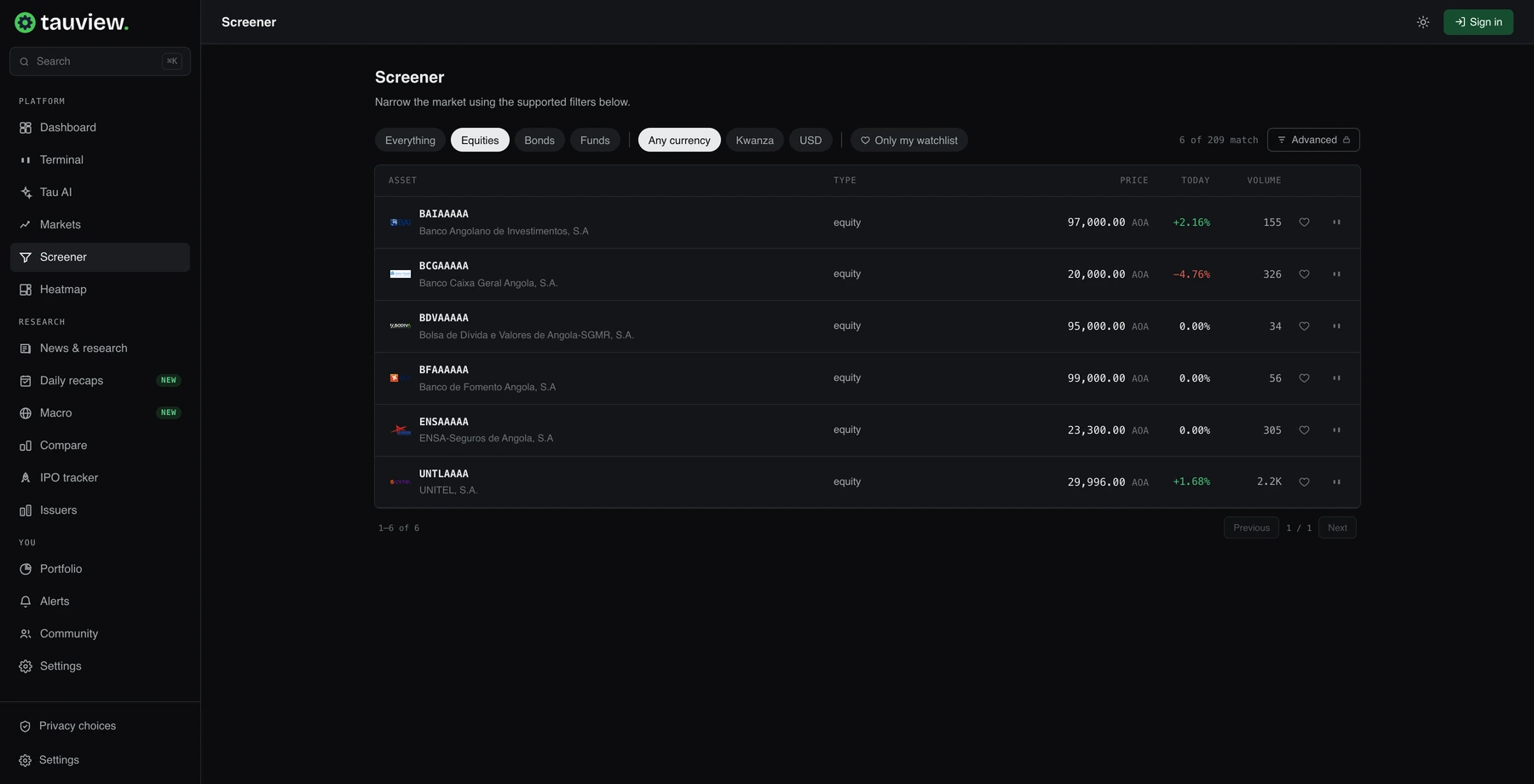Favorite BCGAAAAA with its heart icon
This screenshot has height=784, width=1534.
[1304, 274]
